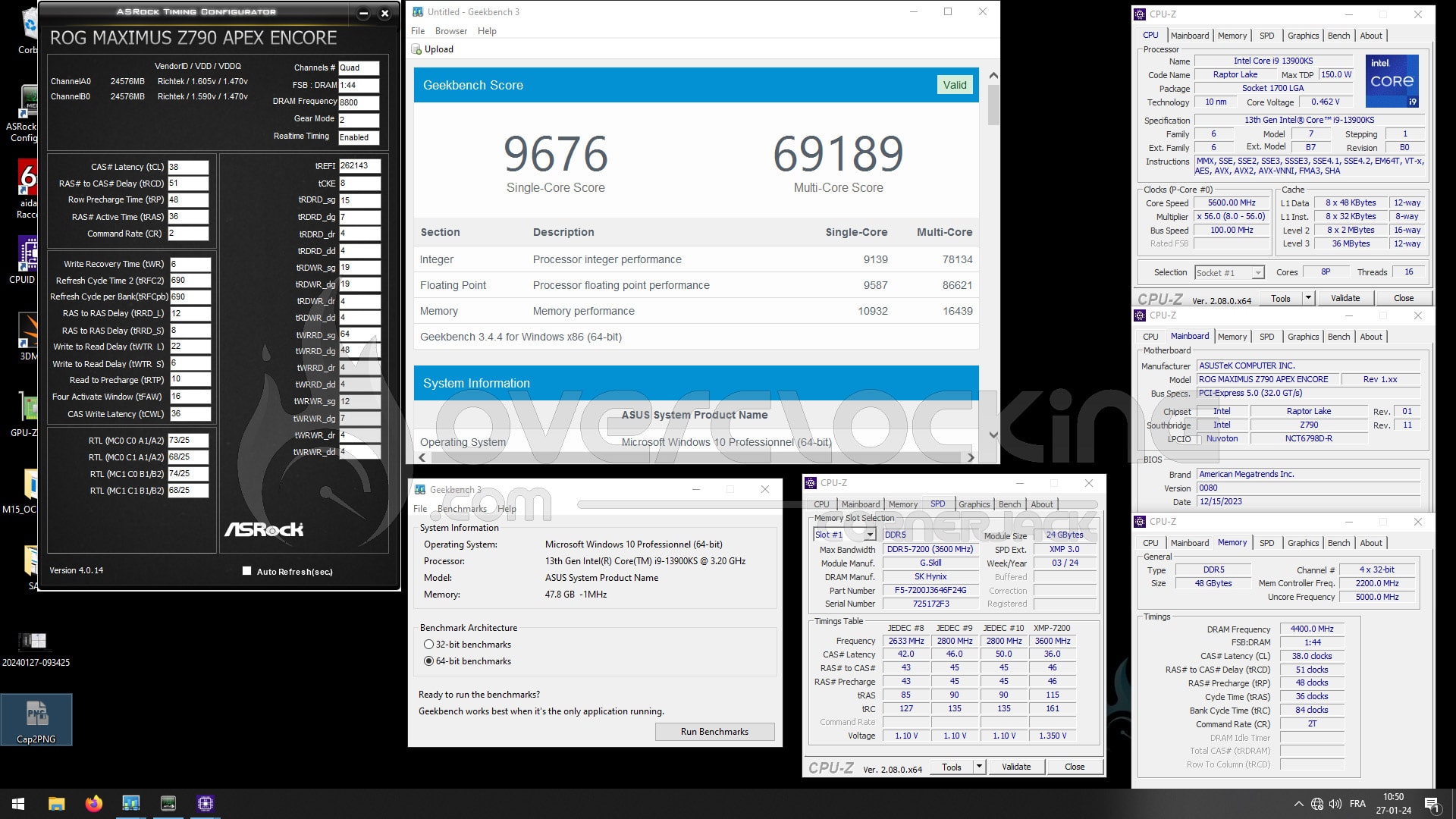This screenshot has height=819, width=1456.
Task: Click Close button in CPU-Z CPU window
Action: click(x=1403, y=298)
